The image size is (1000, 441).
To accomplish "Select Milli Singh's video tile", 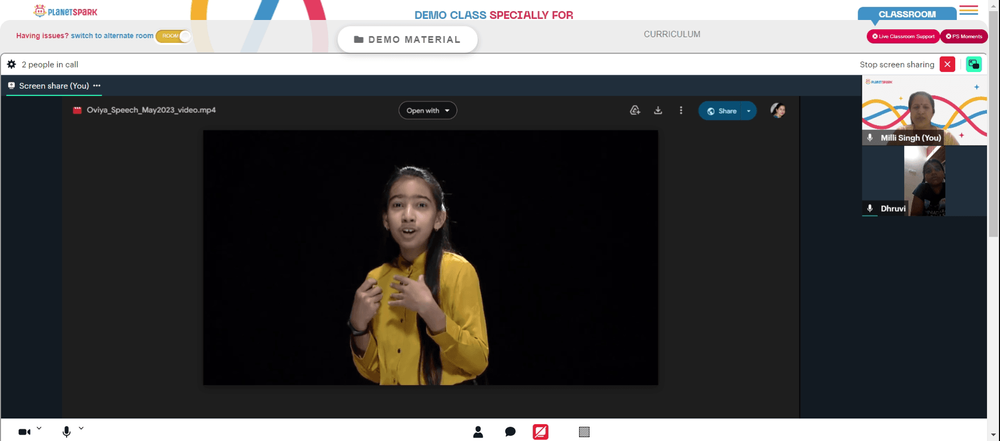I will tap(924, 111).
